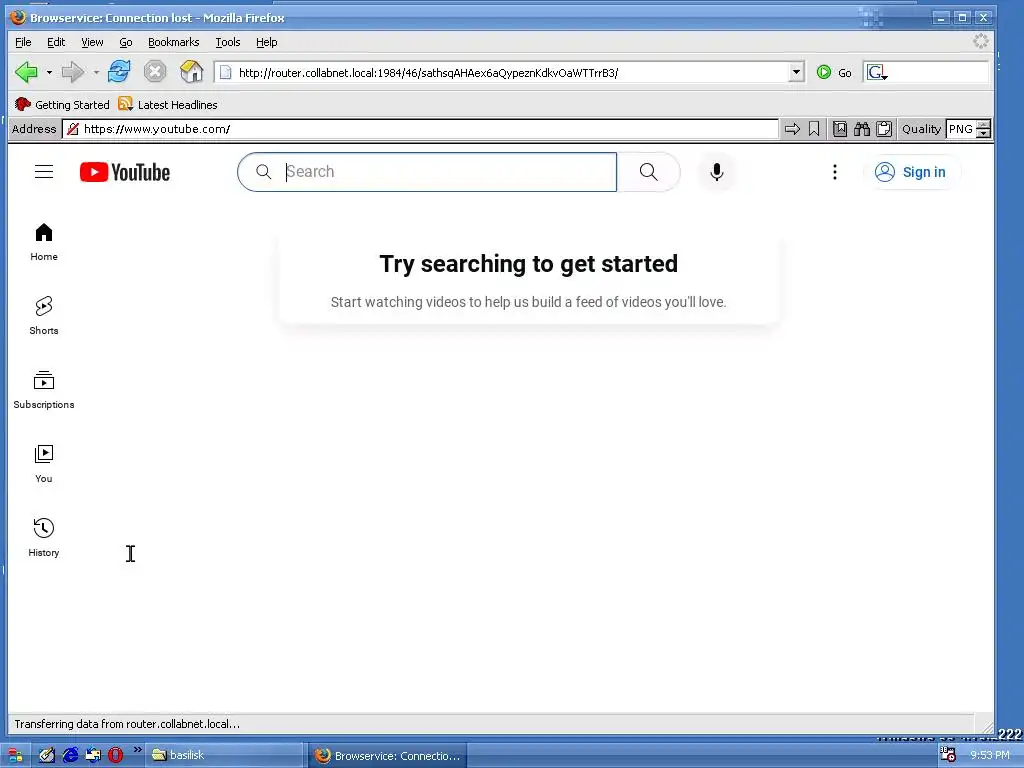Click the Browservice clipboard icon
Screen dimensions: 1024x768
[x=884, y=129]
